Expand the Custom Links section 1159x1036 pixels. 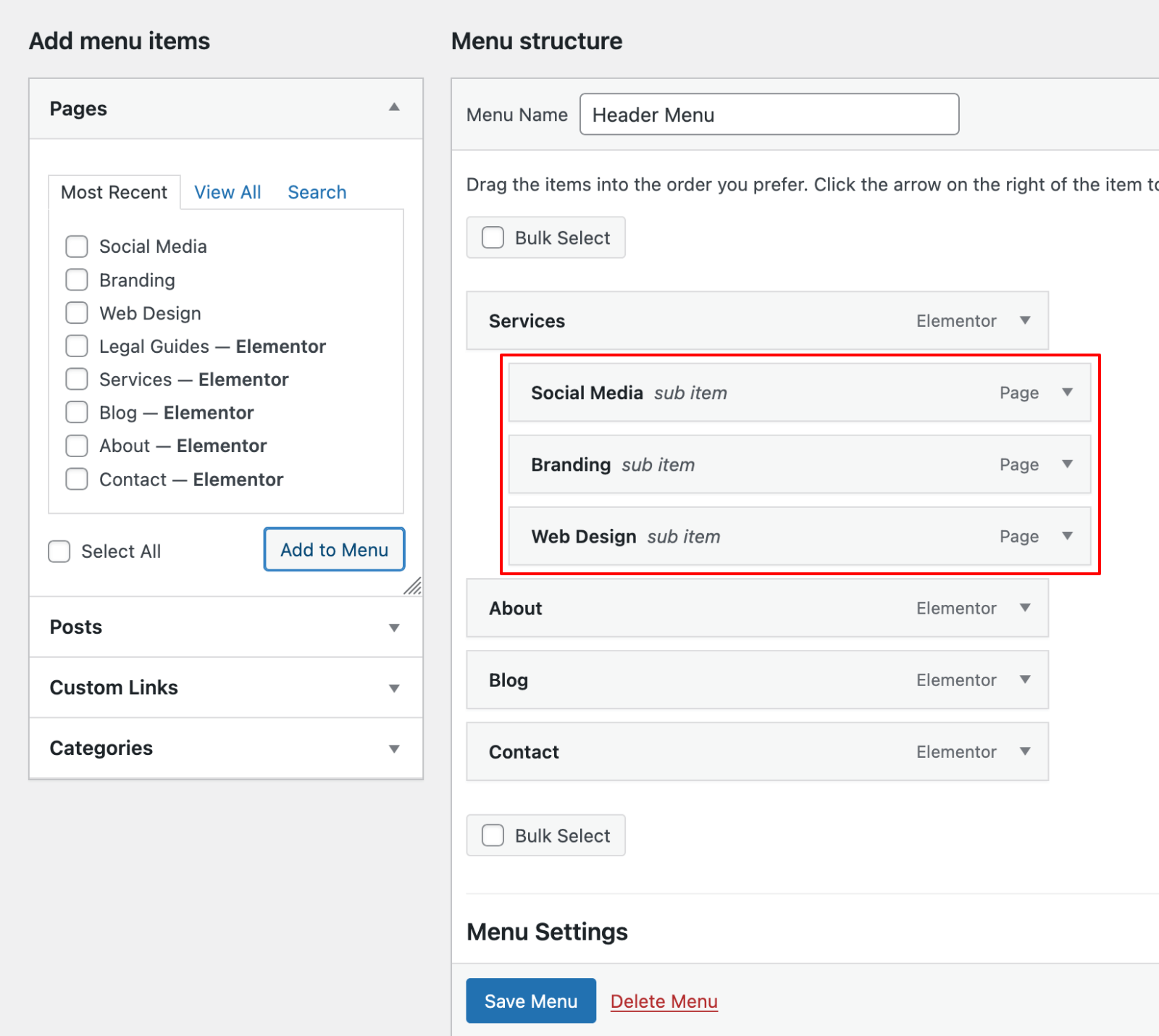(394, 688)
